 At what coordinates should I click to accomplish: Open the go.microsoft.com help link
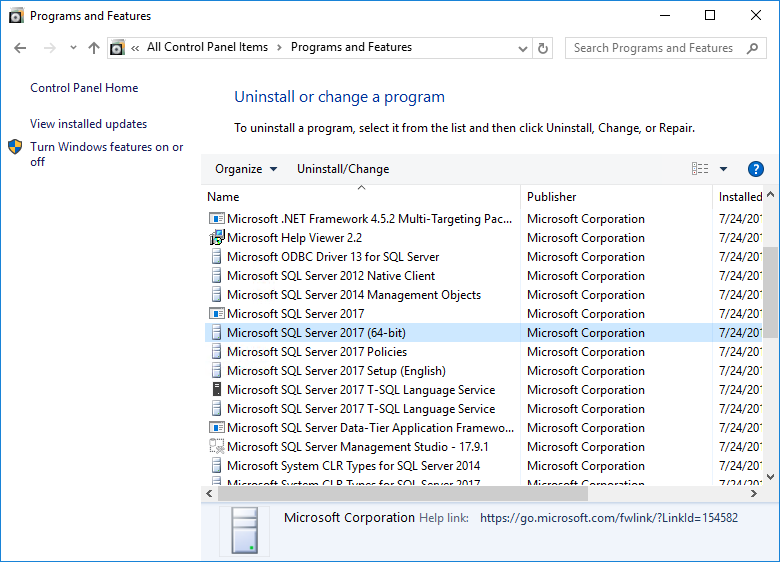click(609, 518)
